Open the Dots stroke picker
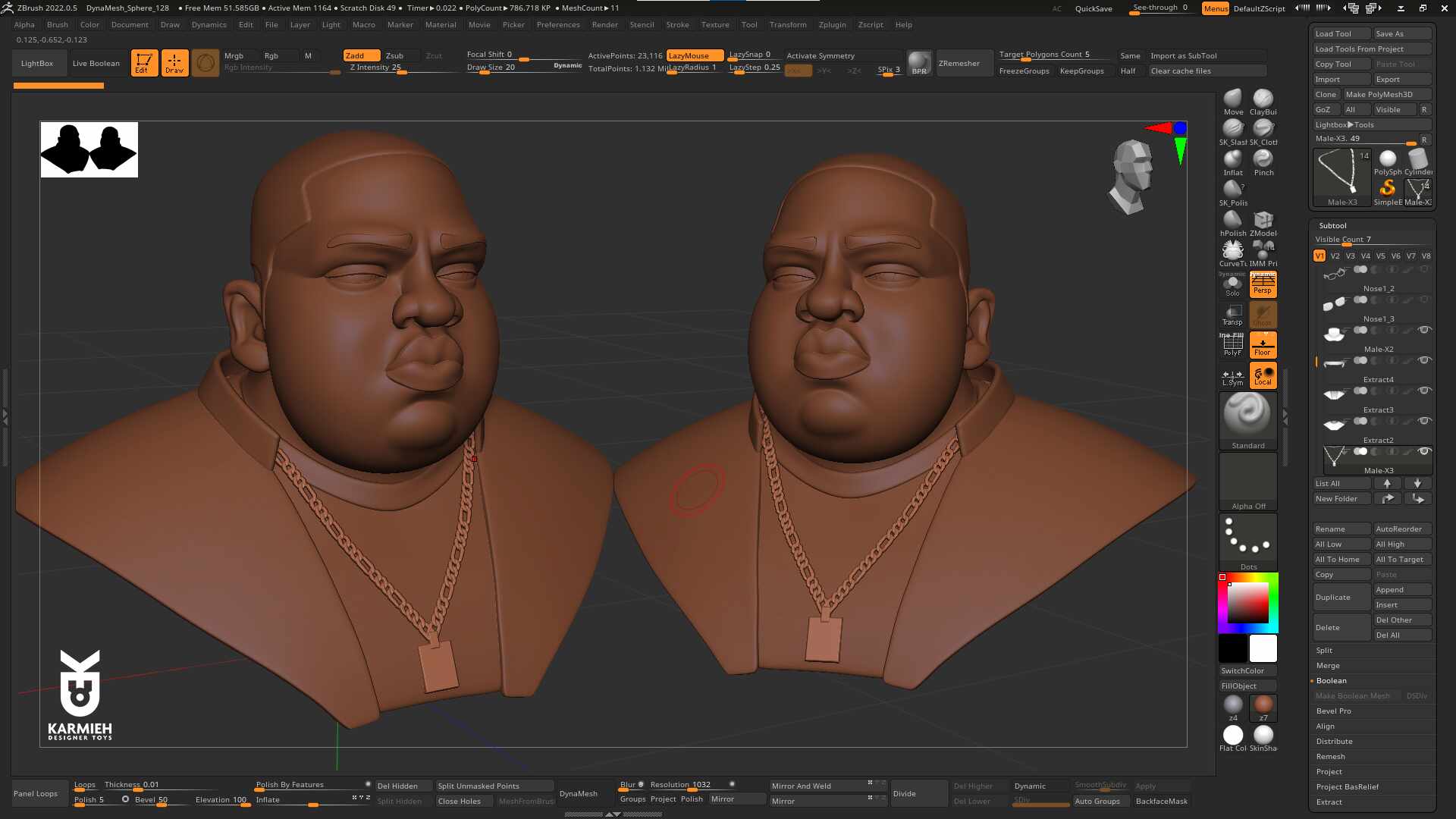The height and width of the screenshot is (819, 1456). pos(1247,542)
